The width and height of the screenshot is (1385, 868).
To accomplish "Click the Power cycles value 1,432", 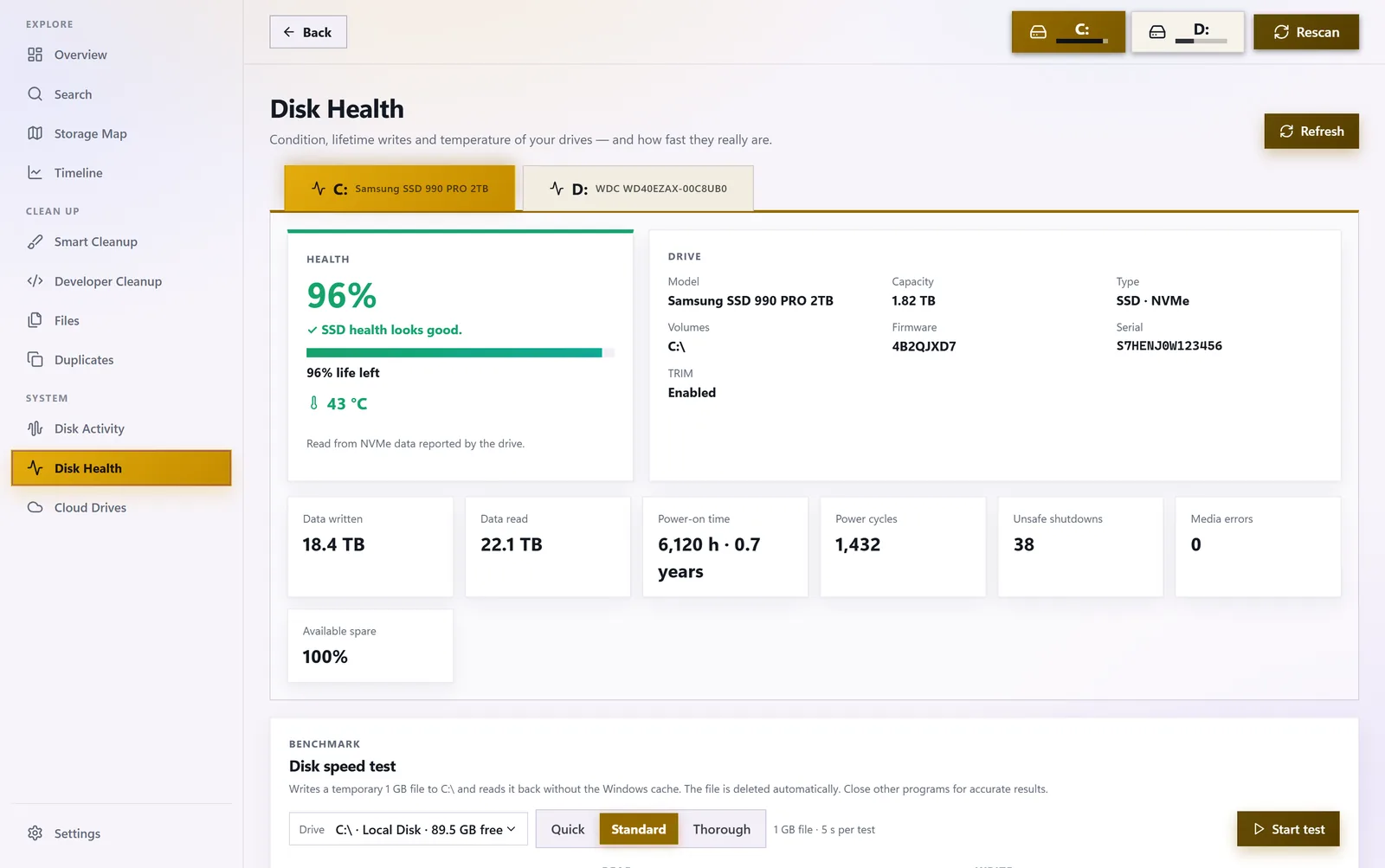I will pos(858,544).
